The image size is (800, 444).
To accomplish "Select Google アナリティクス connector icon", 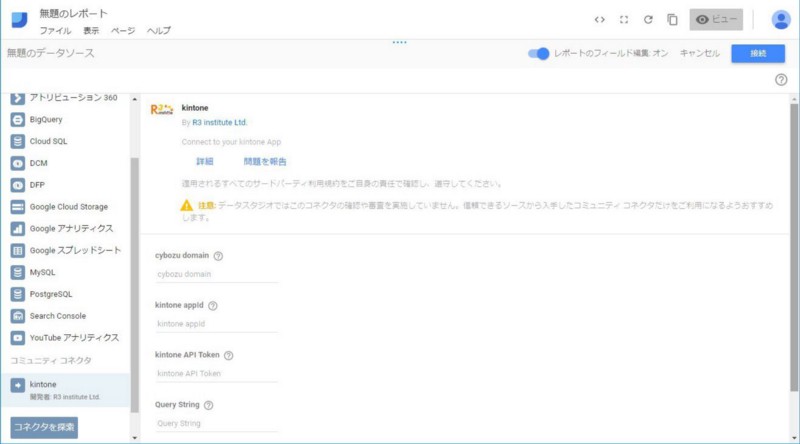I will (x=17, y=229).
